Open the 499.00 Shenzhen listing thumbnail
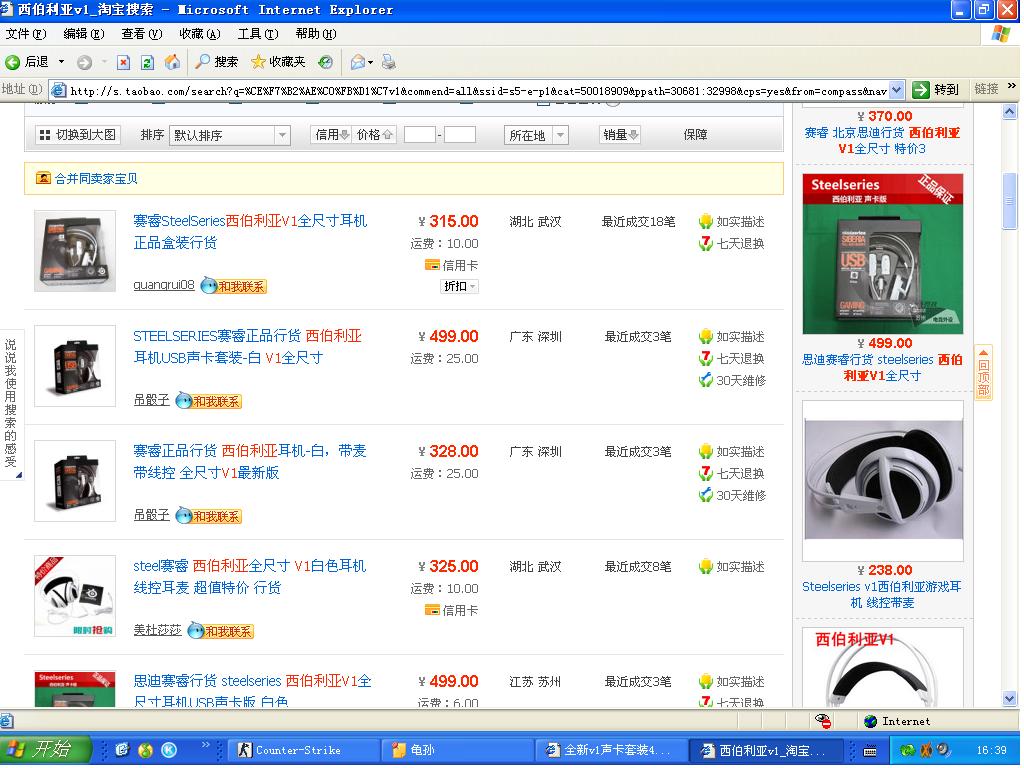The height and width of the screenshot is (768, 1024). pos(75,366)
